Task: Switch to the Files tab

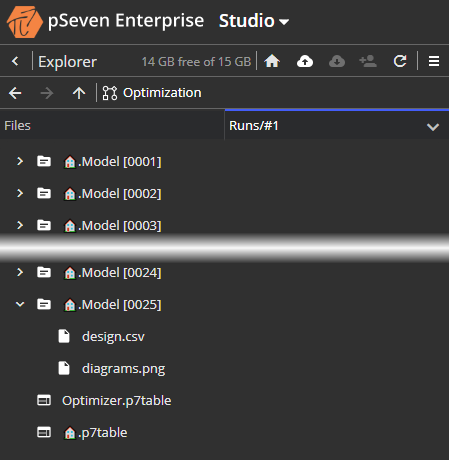Action: [x=112, y=126]
